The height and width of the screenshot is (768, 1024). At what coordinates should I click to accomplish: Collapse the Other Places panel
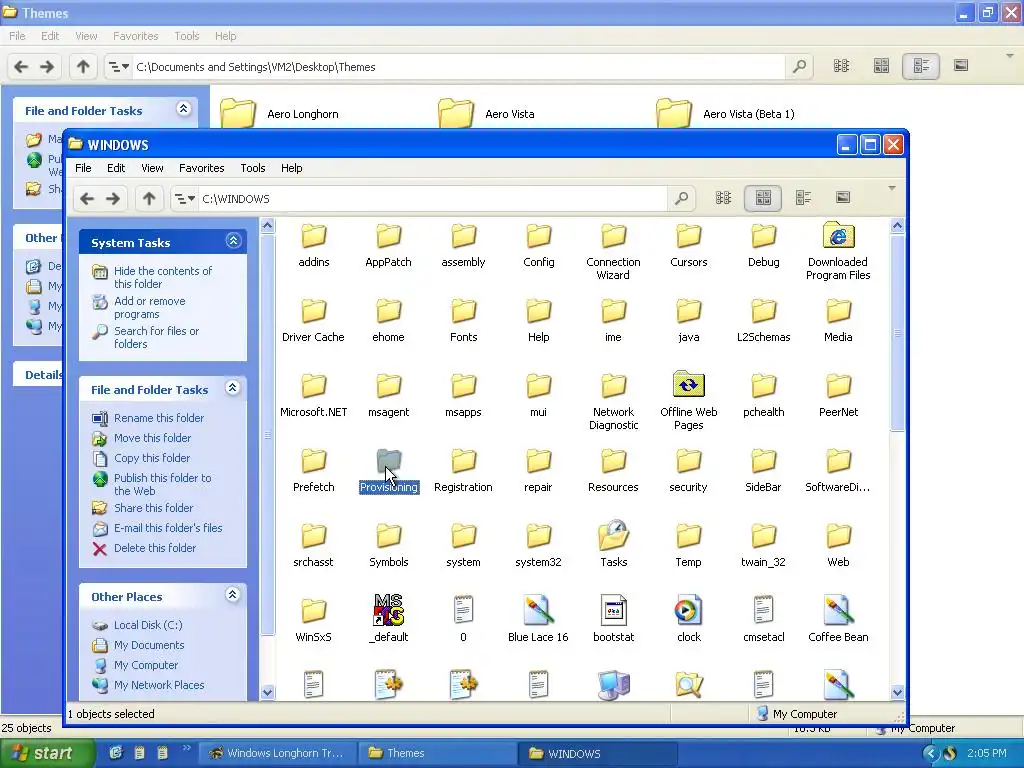pyautogui.click(x=232, y=594)
